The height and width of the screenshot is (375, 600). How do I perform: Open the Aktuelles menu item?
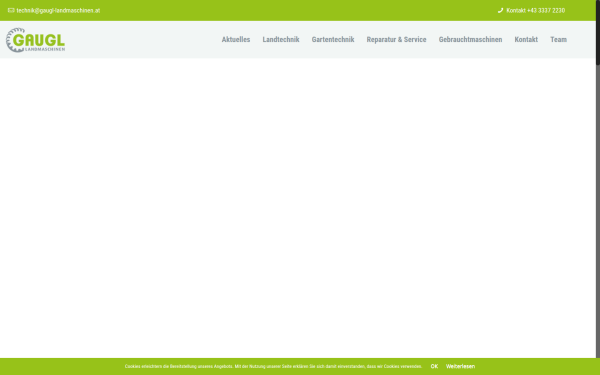pyautogui.click(x=236, y=39)
